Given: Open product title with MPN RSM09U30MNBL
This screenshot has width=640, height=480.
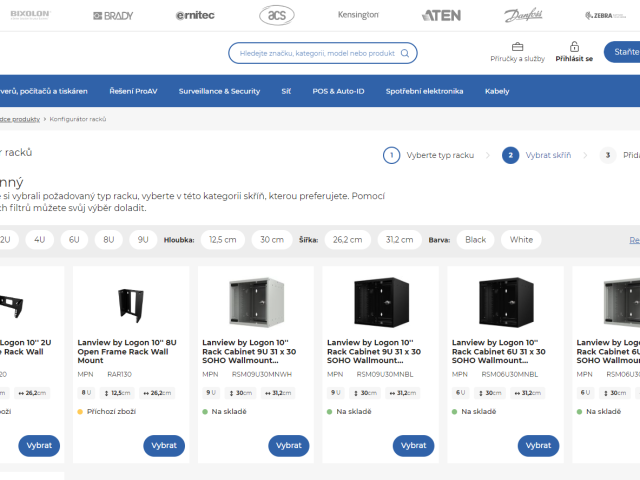Looking at the screenshot, I should [374, 351].
